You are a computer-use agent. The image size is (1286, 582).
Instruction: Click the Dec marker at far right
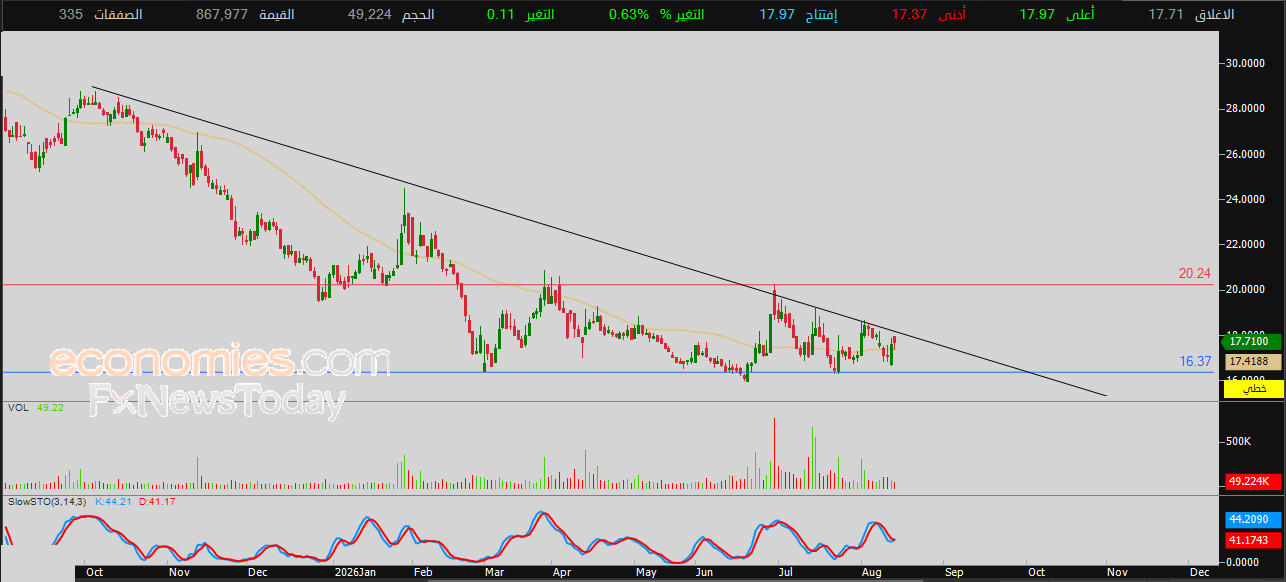[1200, 573]
